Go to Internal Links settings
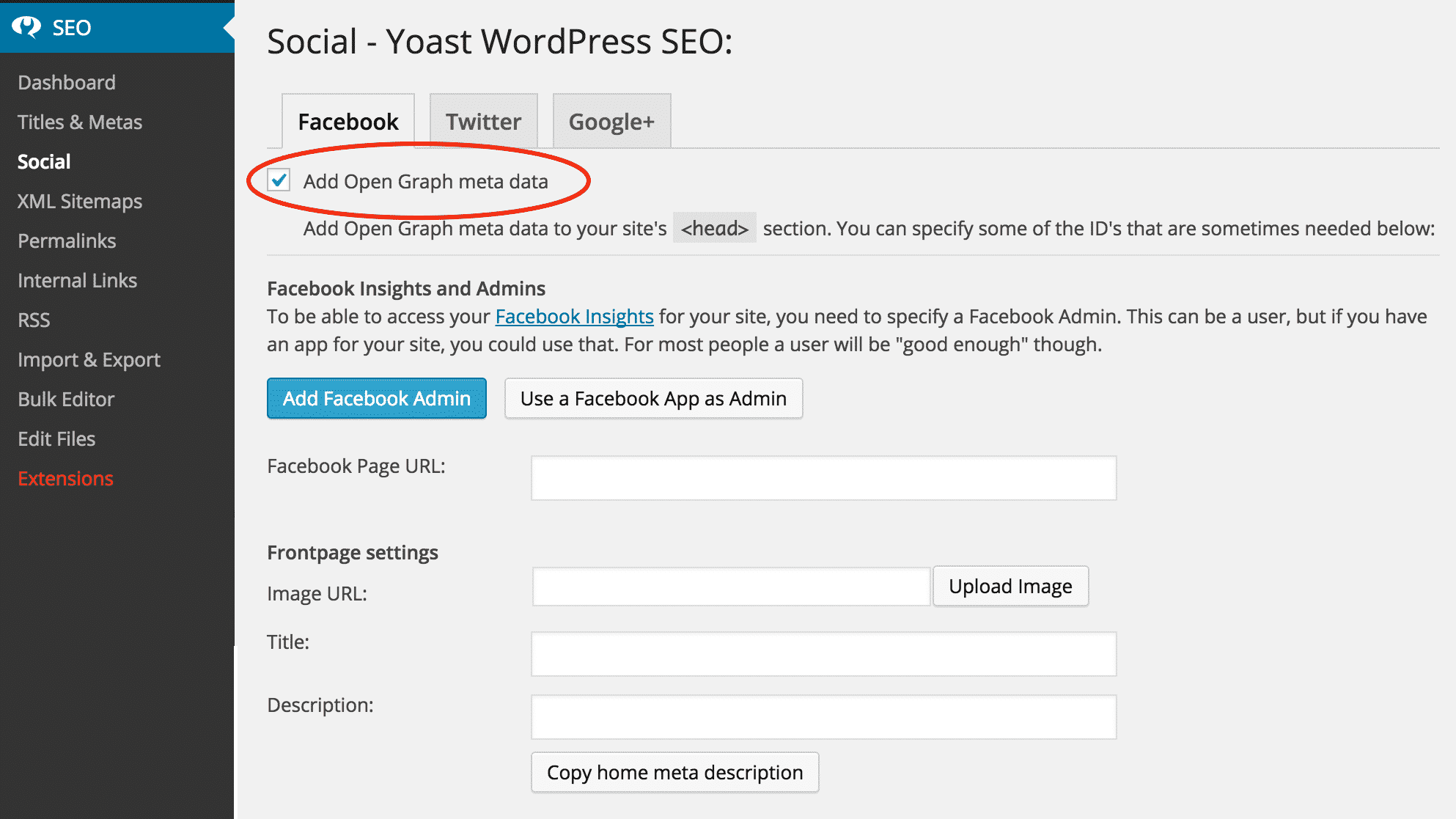Screen dimensions: 1456x819 pyautogui.click(x=77, y=280)
